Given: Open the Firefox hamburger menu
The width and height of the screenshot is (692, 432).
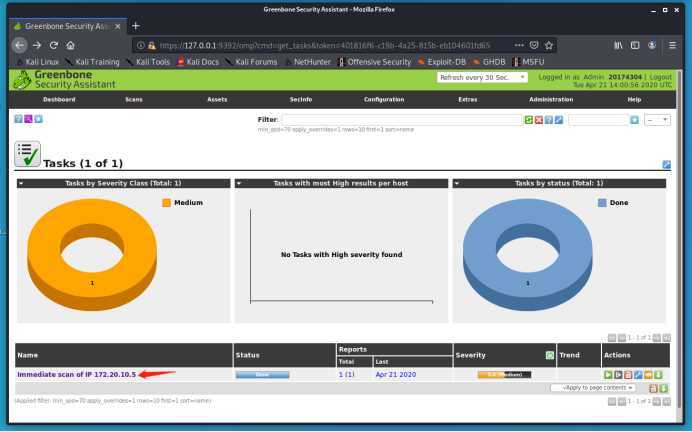Looking at the screenshot, I should tap(672, 45).
